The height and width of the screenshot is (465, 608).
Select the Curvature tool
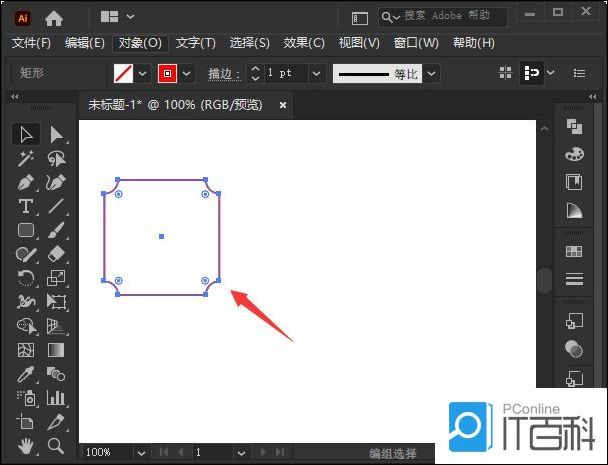pos(56,182)
